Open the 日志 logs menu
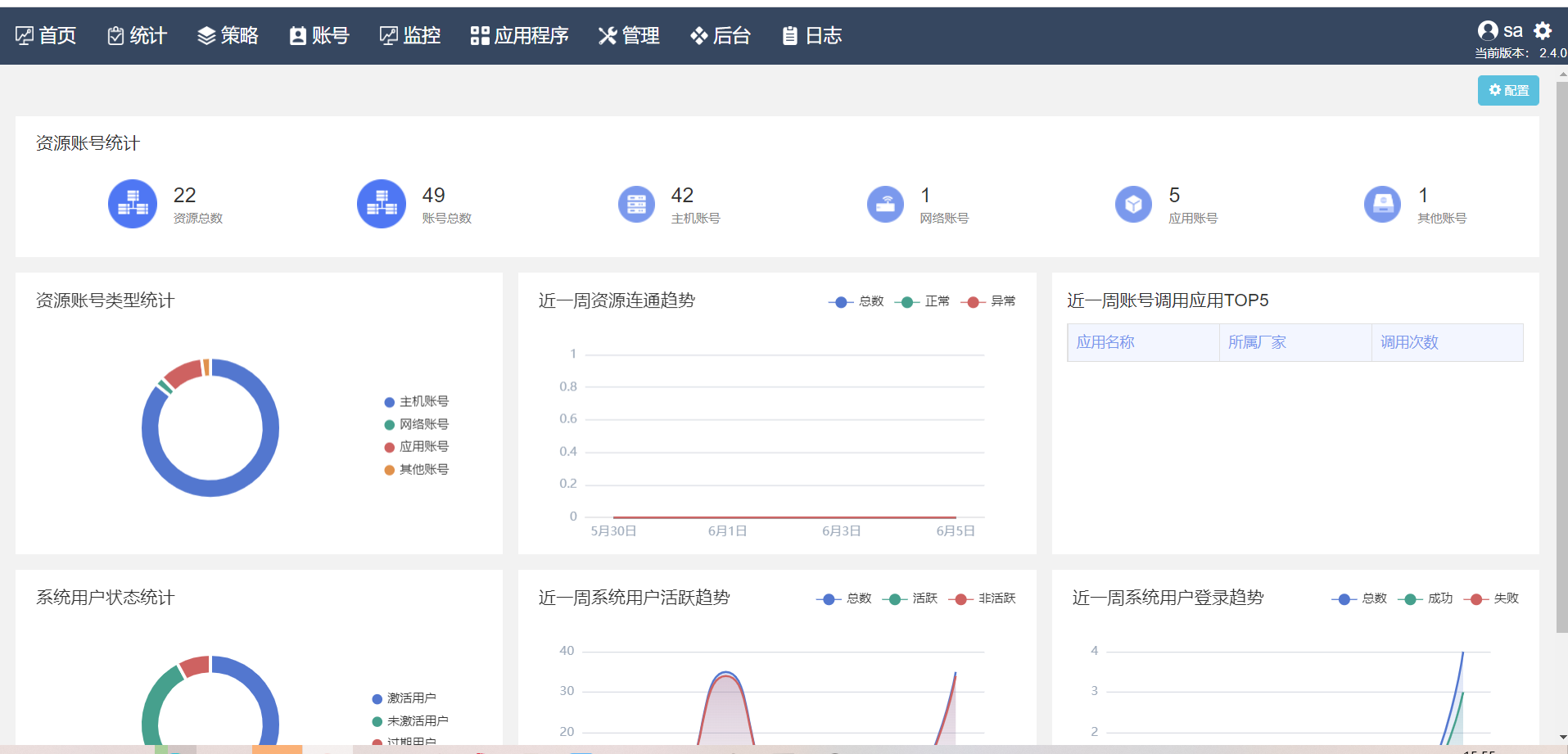Viewport: 1568px width, 754px height. coord(811,35)
